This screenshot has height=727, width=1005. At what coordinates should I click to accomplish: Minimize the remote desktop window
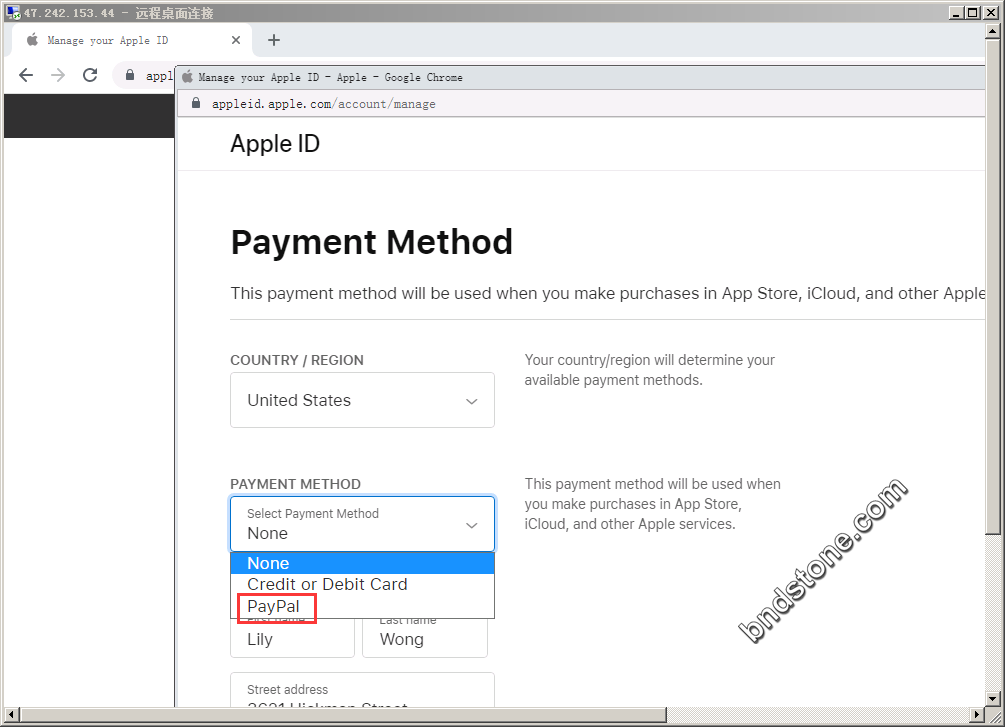[956, 13]
